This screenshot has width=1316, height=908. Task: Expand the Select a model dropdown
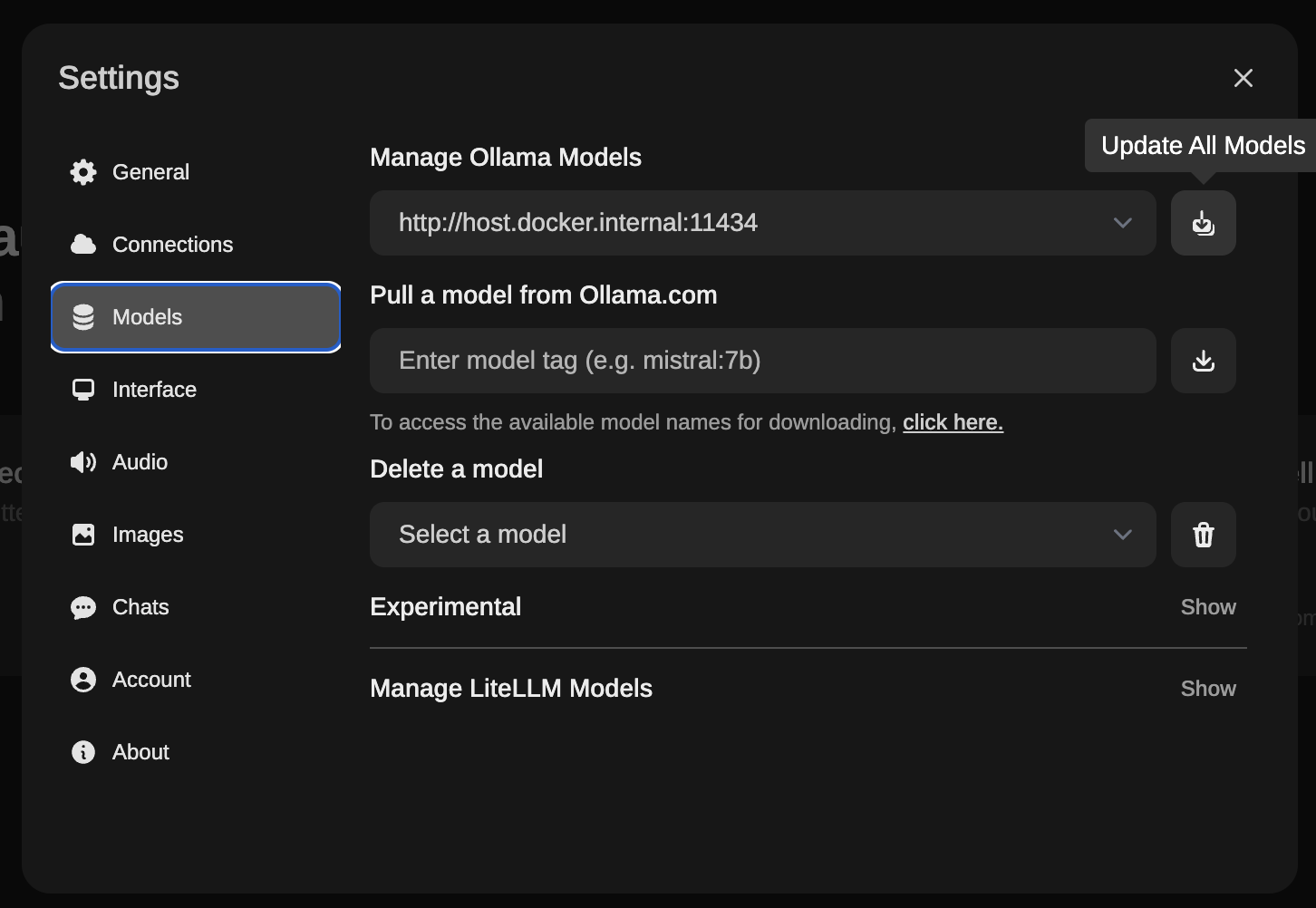tap(1123, 535)
